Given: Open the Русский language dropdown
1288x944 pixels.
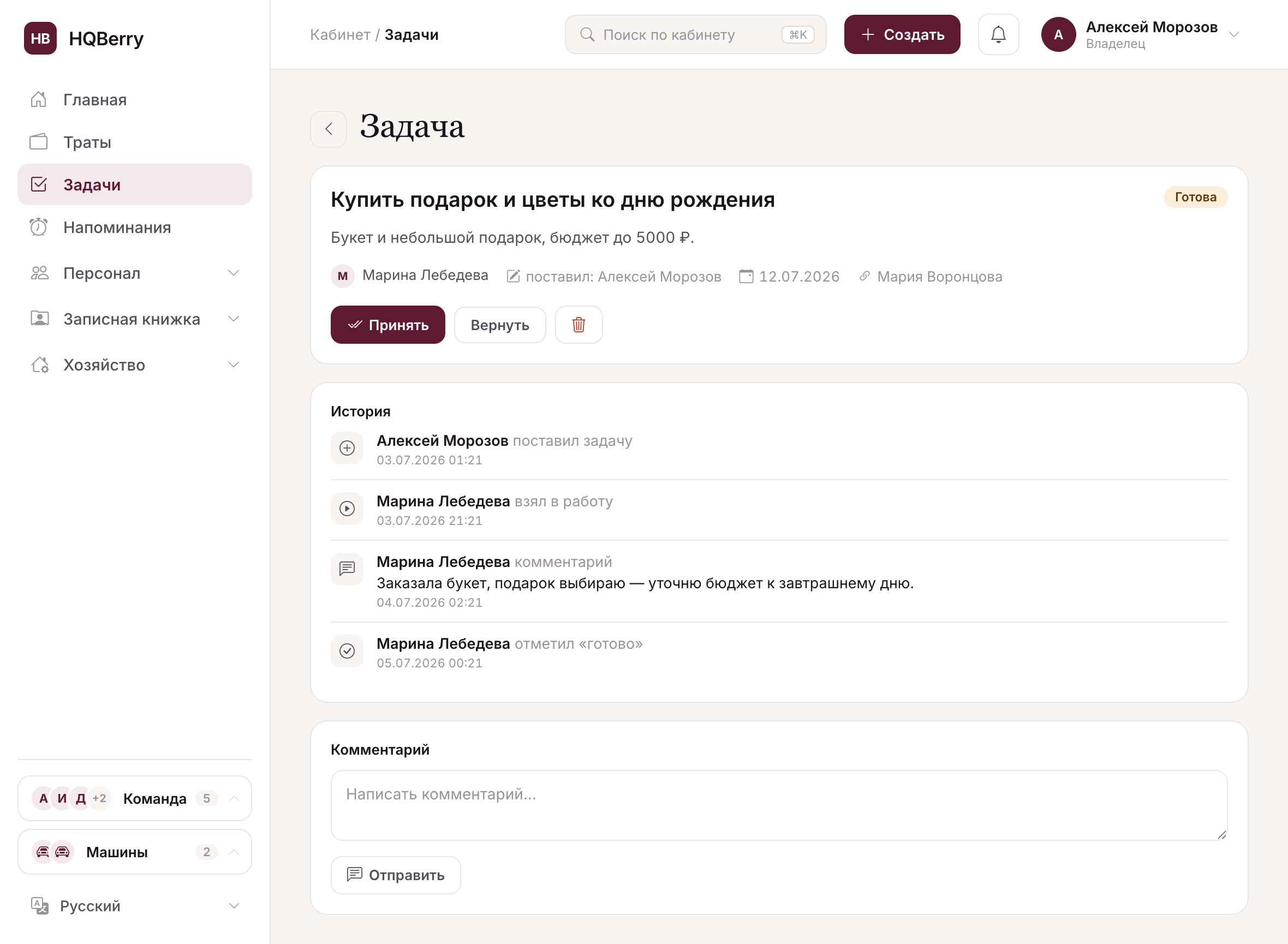Looking at the screenshot, I should [134, 906].
